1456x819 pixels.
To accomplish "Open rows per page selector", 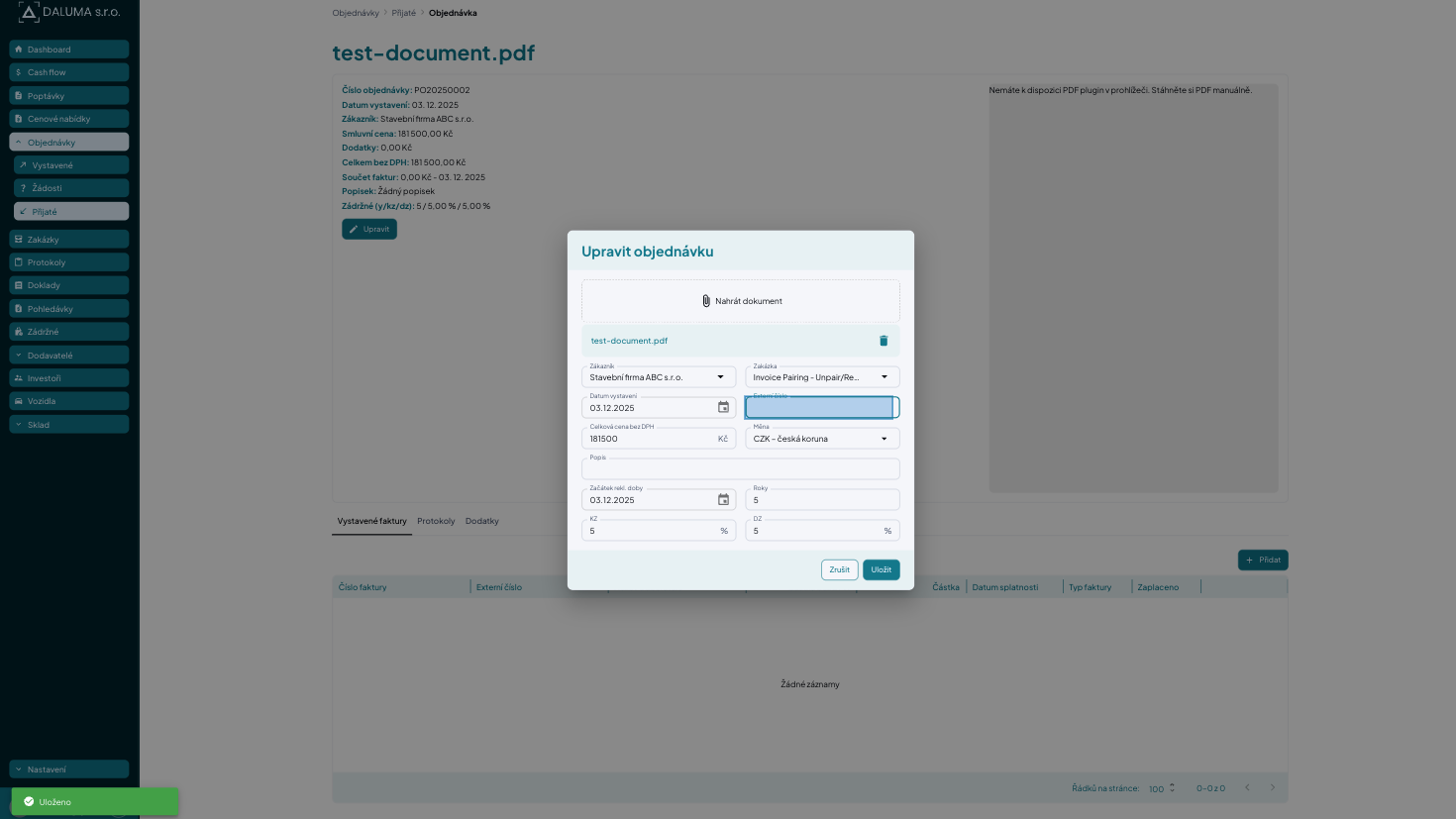I will 1162,788.
